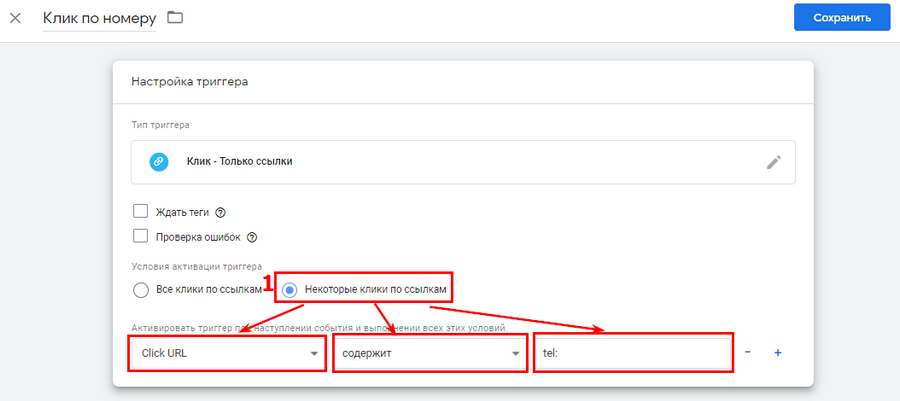900x401 pixels.
Task: Expand the содержит operator dropdown
Action: pos(429,354)
